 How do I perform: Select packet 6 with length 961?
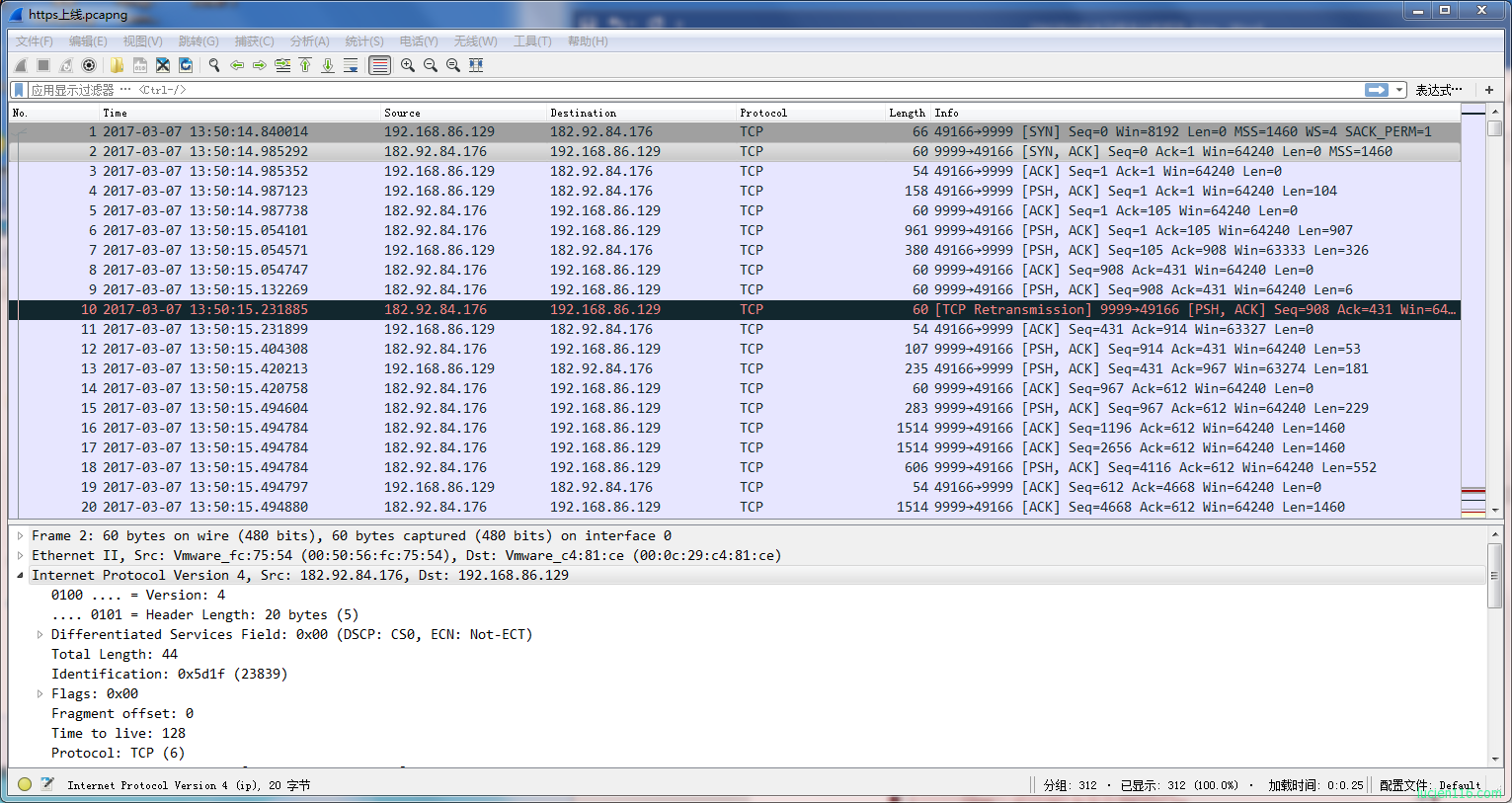(734, 230)
